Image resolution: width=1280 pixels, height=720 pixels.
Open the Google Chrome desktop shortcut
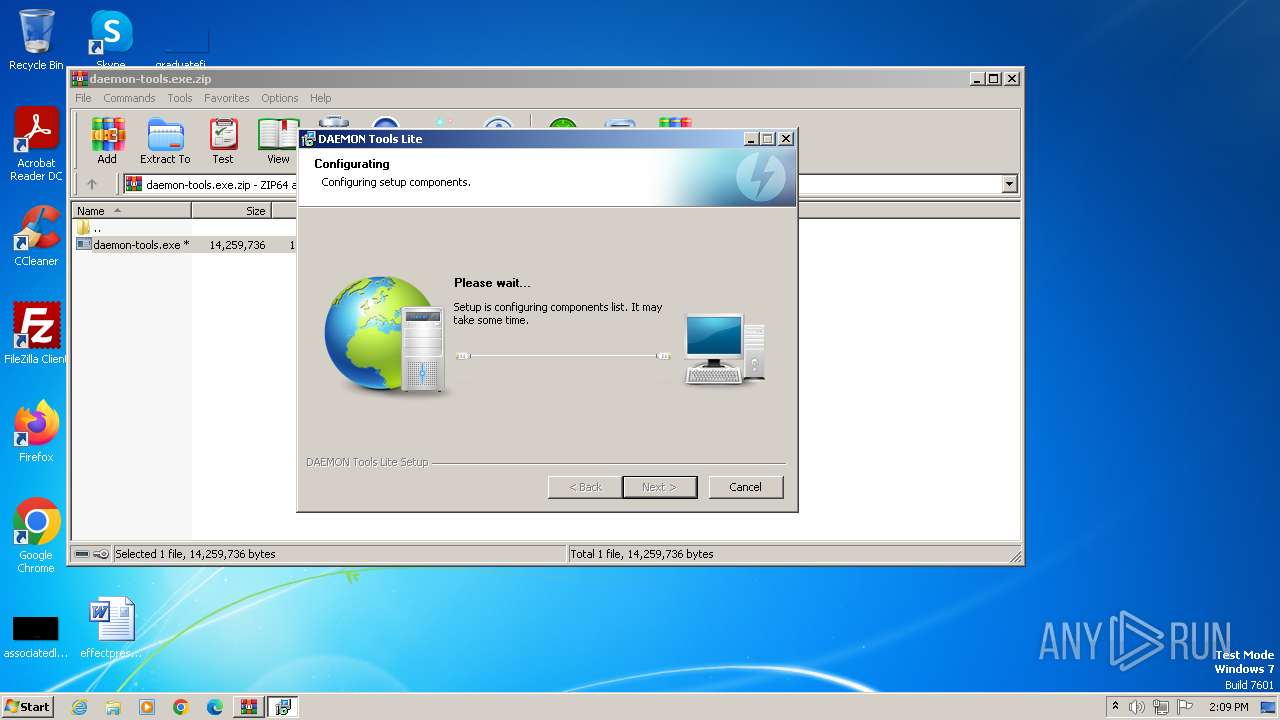[36, 536]
